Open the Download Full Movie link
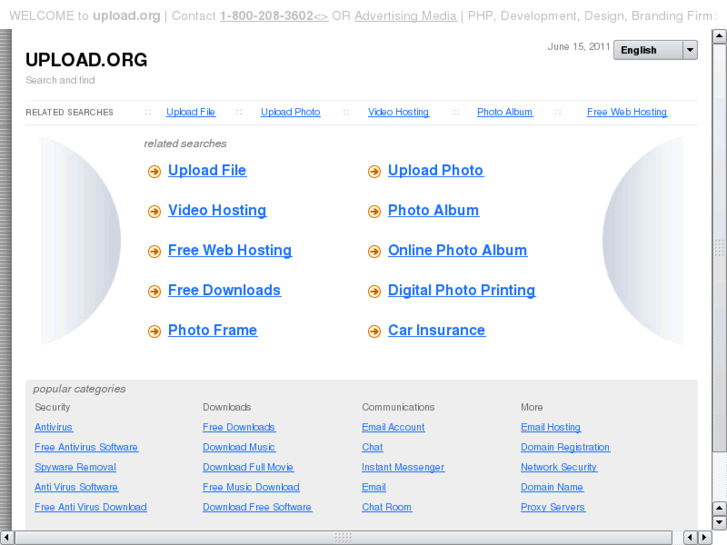The width and height of the screenshot is (727, 545). click(x=248, y=467)
